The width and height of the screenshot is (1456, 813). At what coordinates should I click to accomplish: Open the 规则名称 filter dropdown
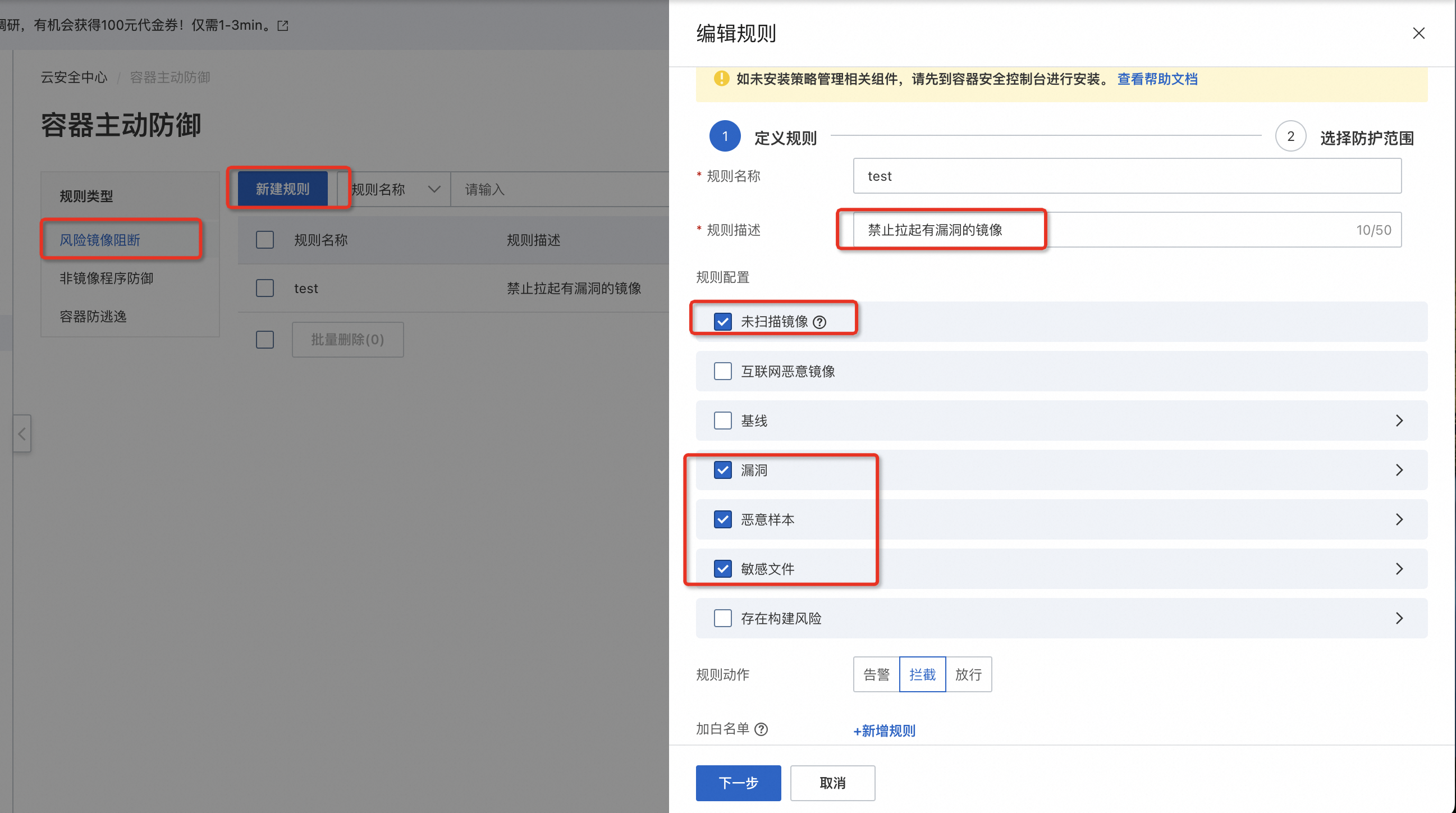(x=395, y=189)
